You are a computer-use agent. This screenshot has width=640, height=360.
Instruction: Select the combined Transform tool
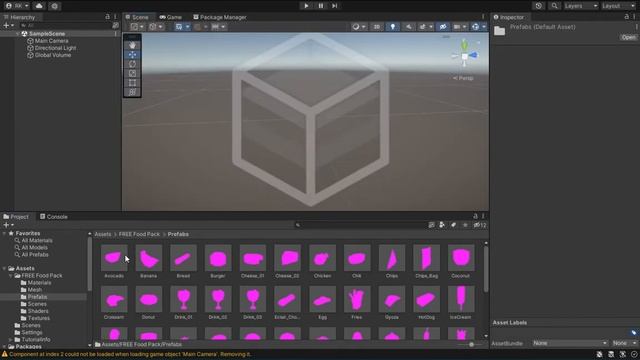132,92
